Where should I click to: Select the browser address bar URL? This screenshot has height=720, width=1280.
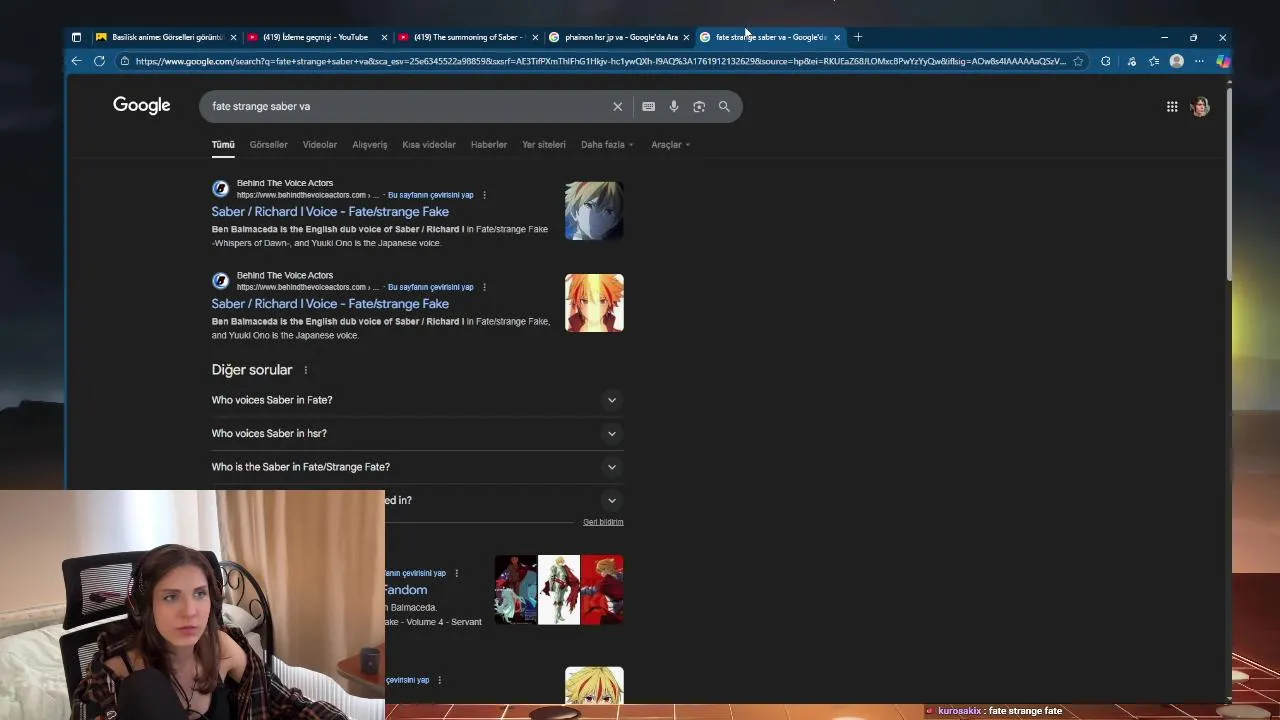click(600, 61)
